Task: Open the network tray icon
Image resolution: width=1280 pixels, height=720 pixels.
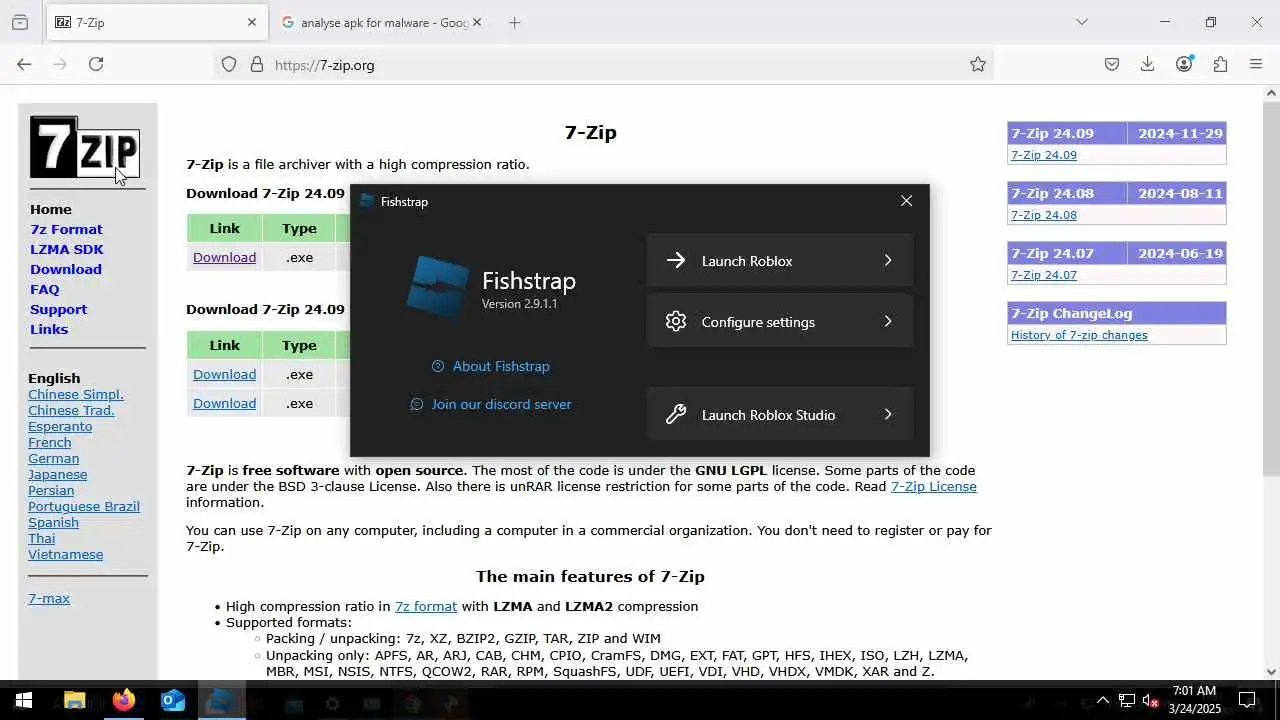Action: click(x=1127, y=700)
